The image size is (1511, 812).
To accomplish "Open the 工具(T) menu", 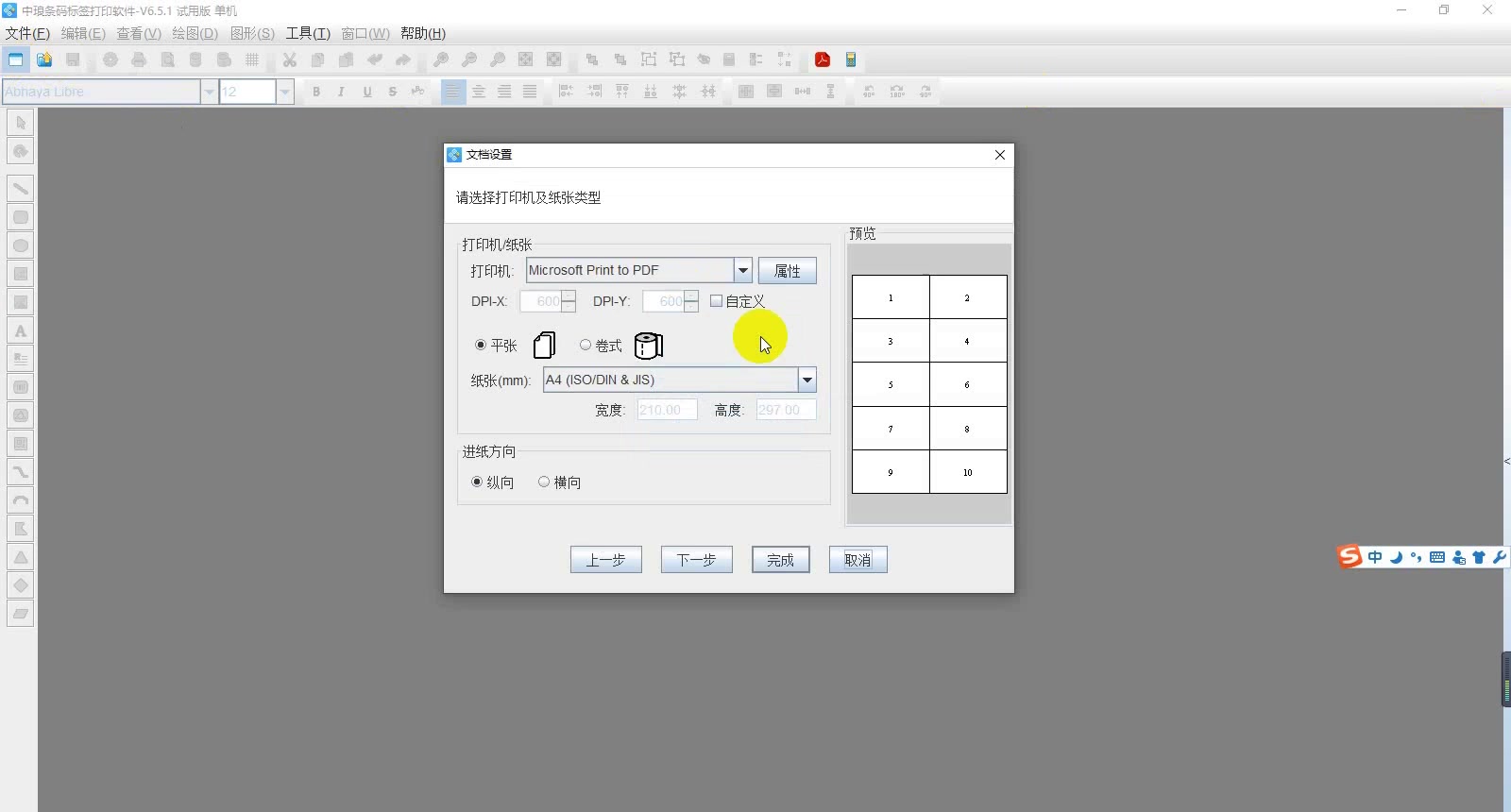I will coord(308,33).
